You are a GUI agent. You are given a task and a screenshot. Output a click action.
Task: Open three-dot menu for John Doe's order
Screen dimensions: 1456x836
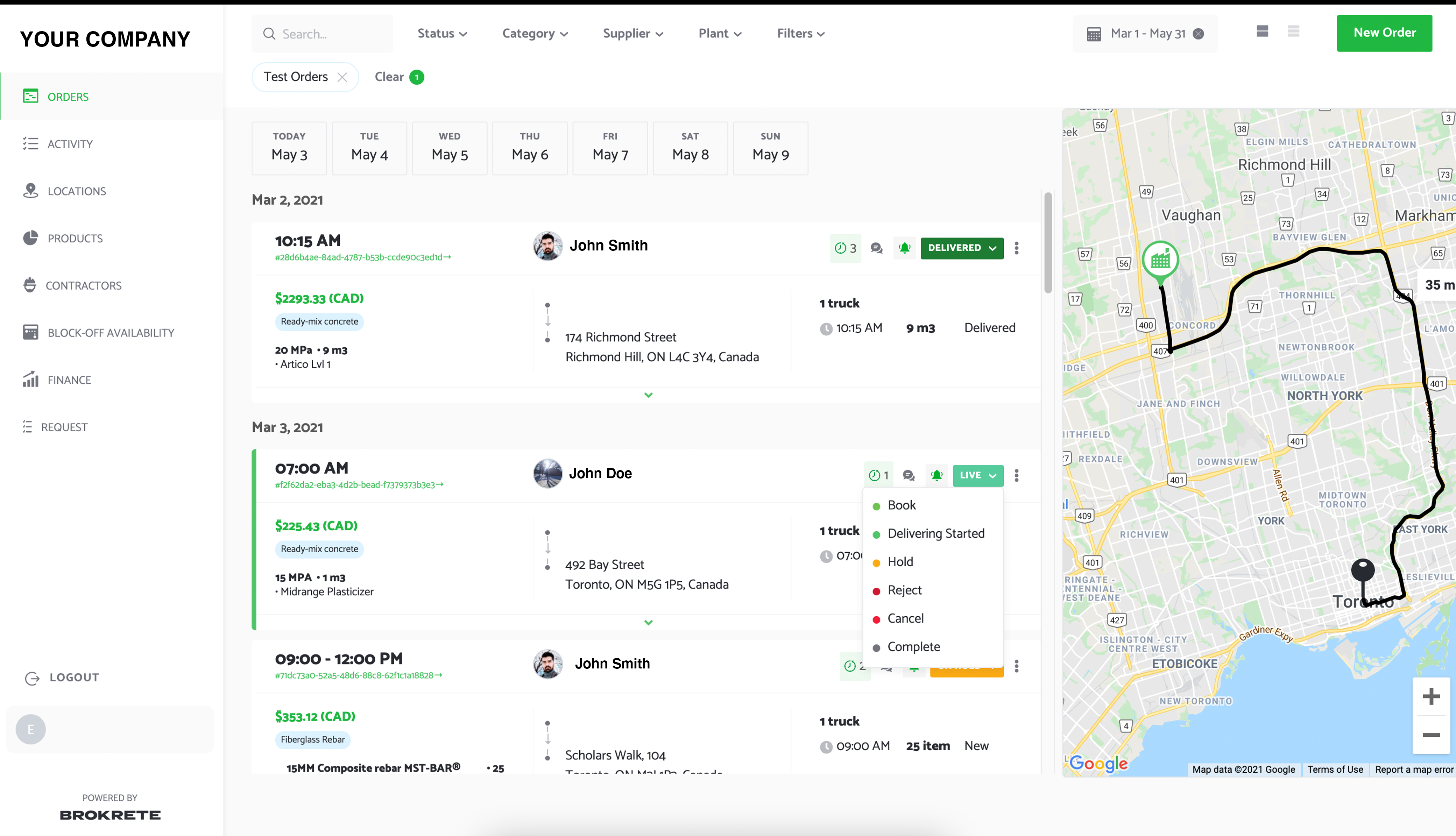pyautogui.click(x=1016, y=475)
